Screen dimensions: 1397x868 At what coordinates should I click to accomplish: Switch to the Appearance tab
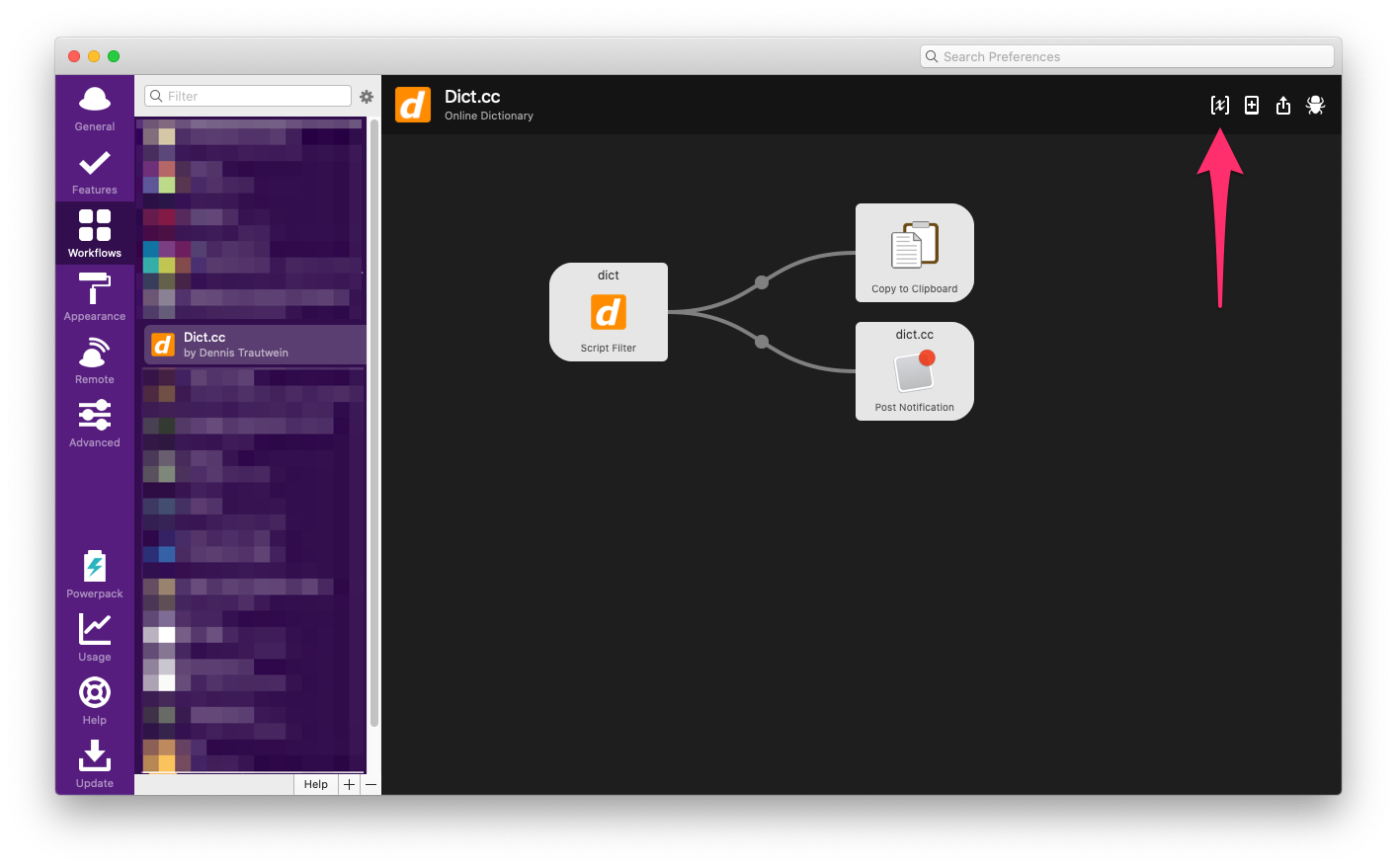coord(95,296)
